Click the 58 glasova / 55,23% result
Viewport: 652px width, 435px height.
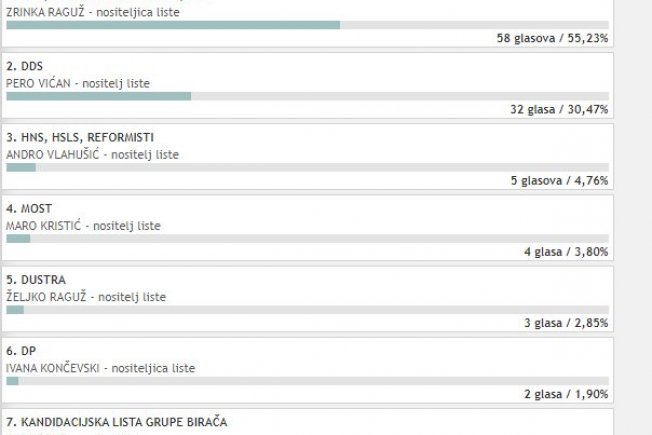[x=552, y=38]
